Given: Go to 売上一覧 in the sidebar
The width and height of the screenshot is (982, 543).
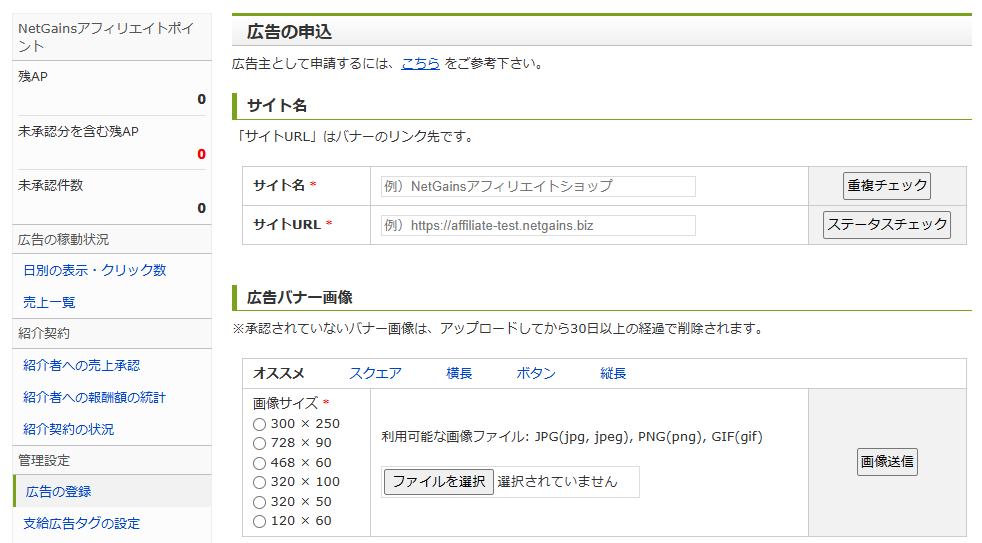Looking at the screenshot, I should [49, 302].
